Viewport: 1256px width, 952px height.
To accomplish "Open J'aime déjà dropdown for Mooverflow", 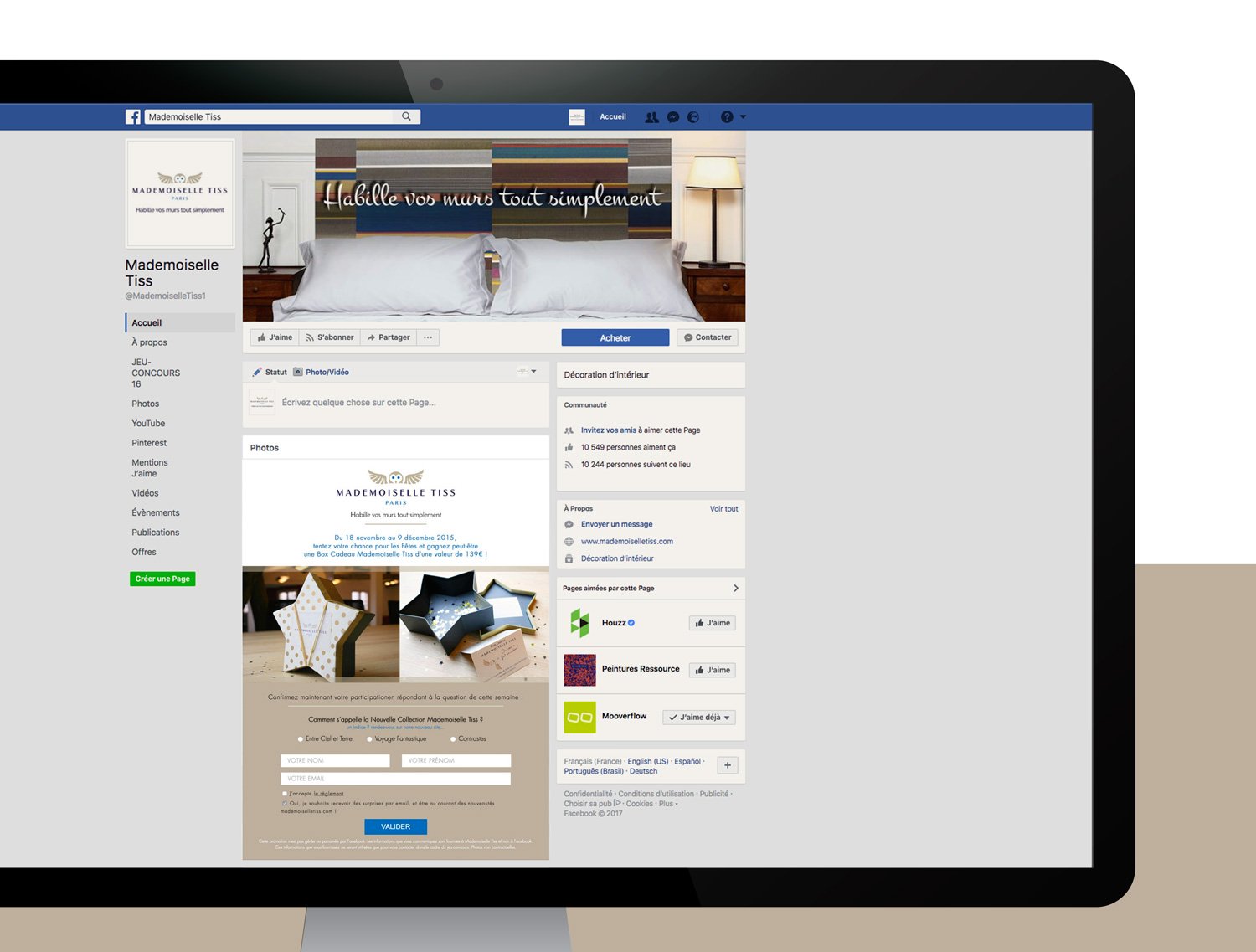I will pos(699,718).
